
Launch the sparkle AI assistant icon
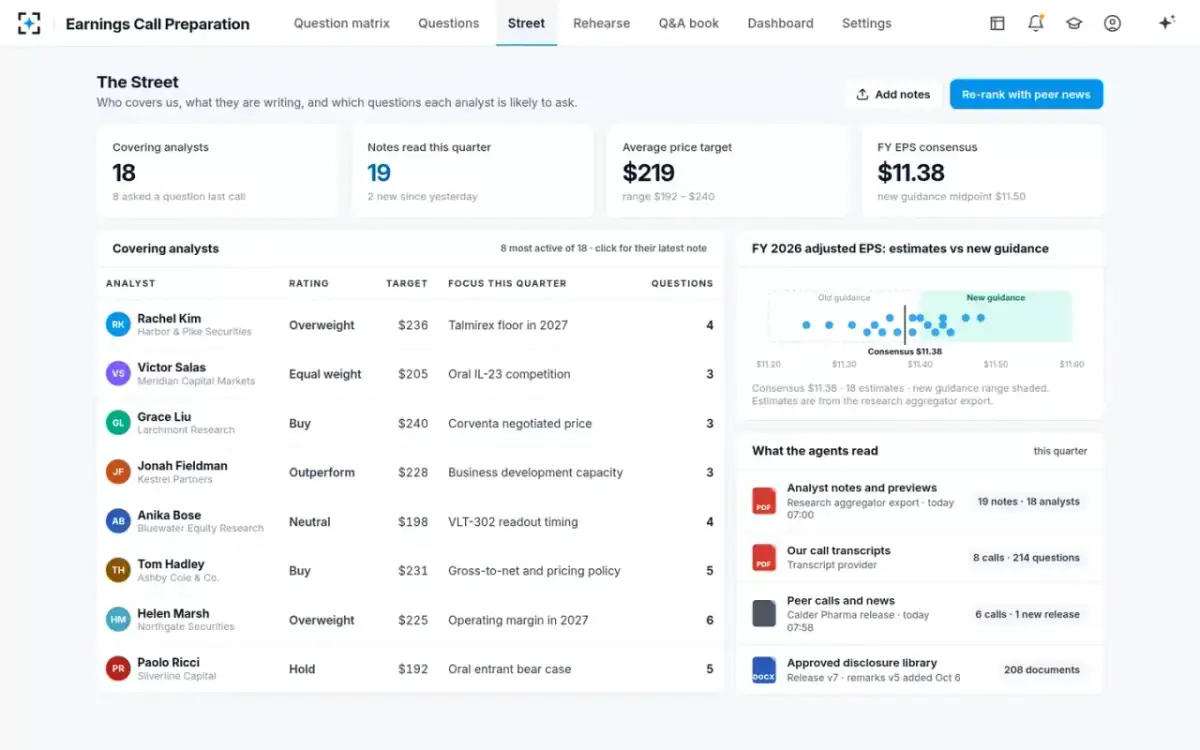(x=1166, y=23)
